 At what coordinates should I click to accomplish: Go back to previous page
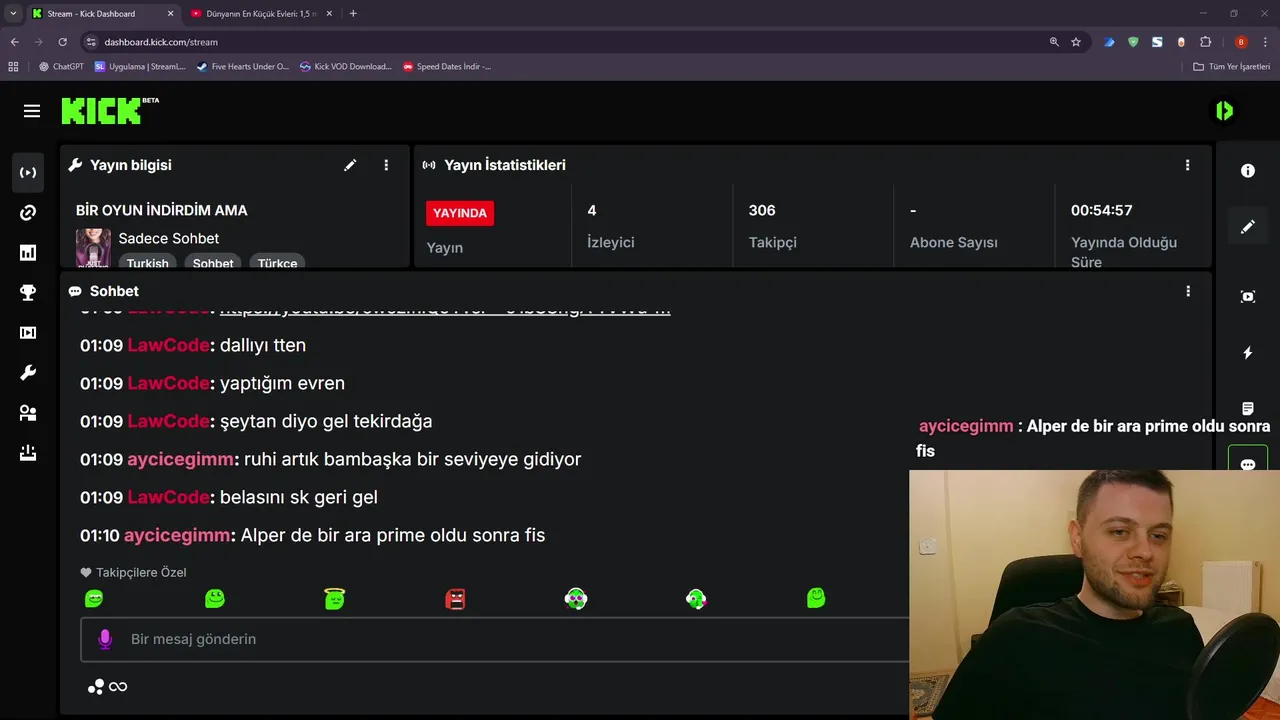click(x=14, y=42)
